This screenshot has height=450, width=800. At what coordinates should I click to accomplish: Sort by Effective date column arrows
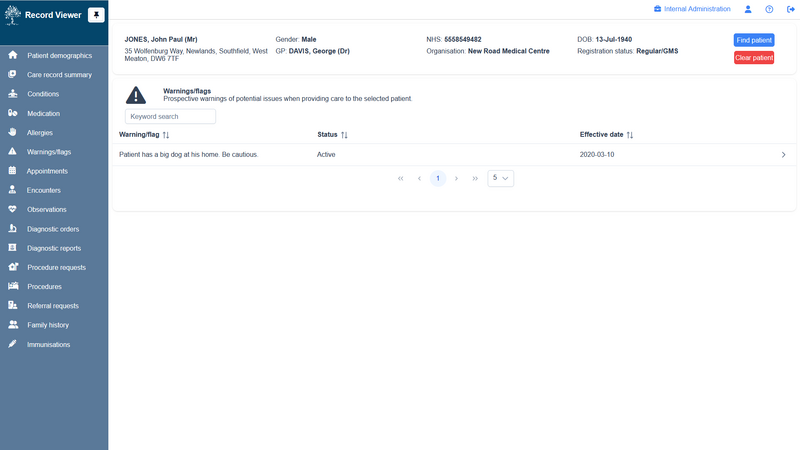click(x=630, y=135)
